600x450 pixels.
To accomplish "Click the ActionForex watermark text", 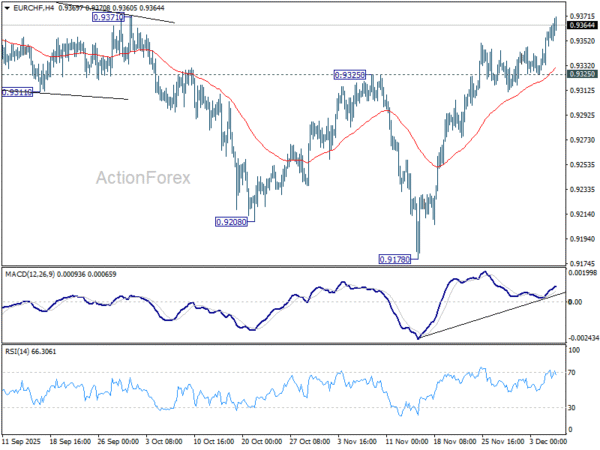I will [x=143, y=178].
